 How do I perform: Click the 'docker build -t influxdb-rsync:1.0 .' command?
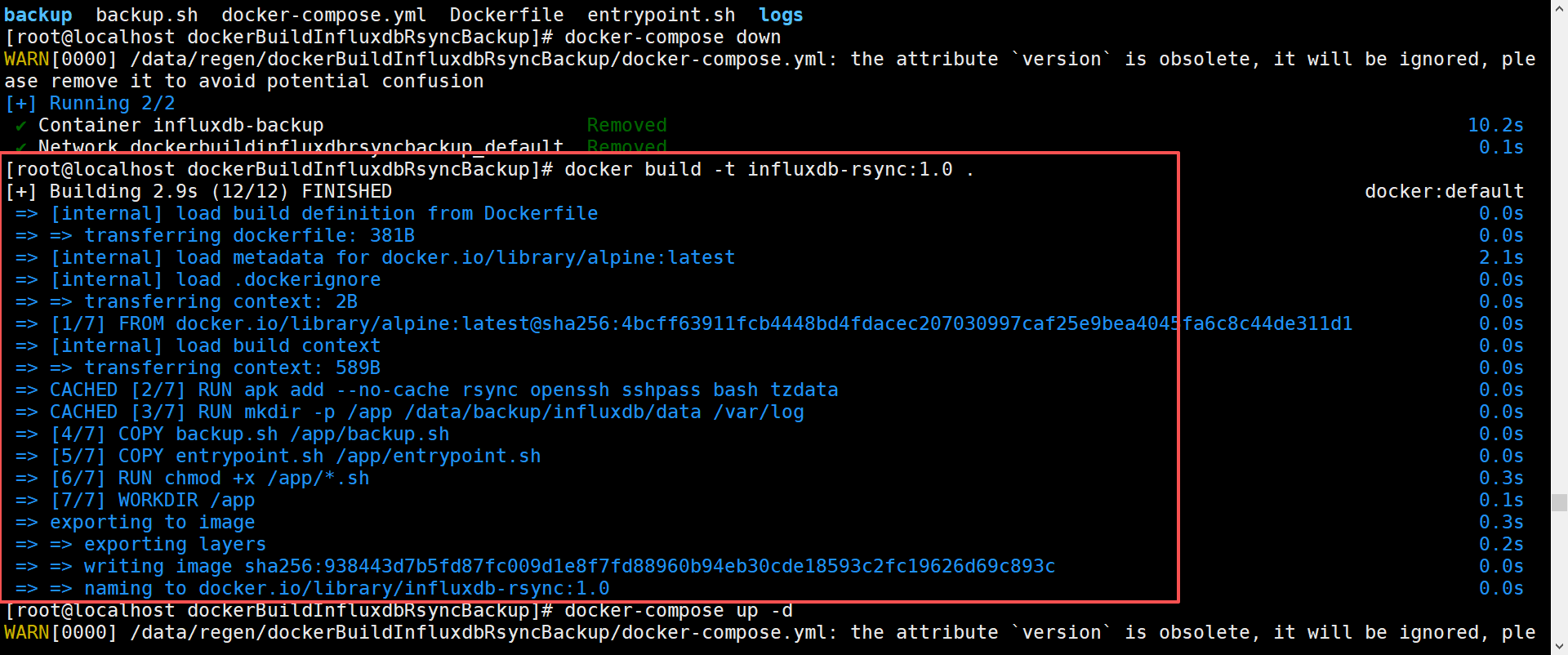(768, 170)
